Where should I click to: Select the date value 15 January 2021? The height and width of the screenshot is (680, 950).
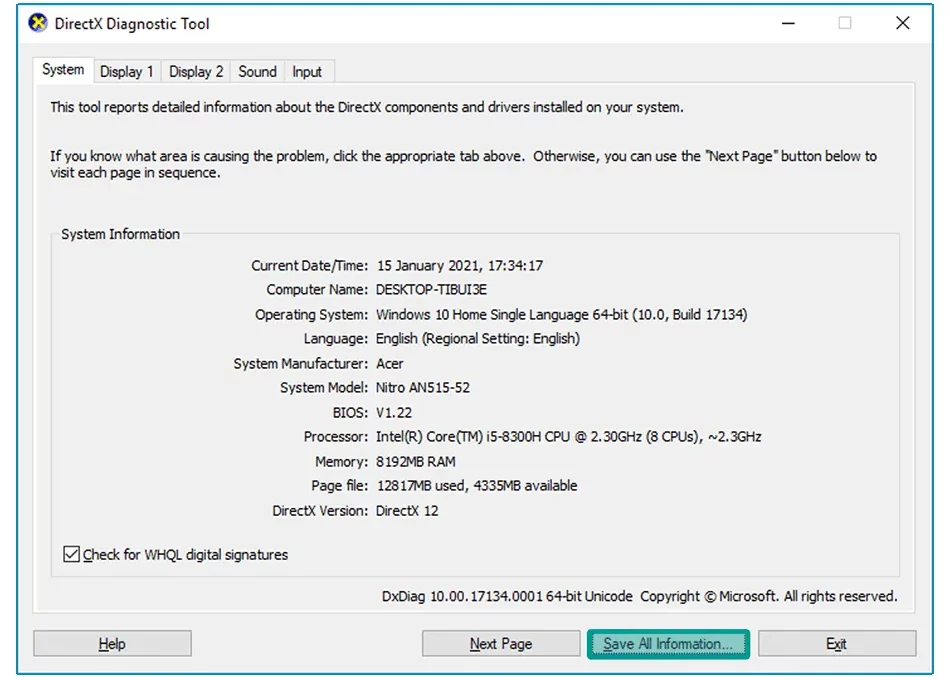pos(428,265)
